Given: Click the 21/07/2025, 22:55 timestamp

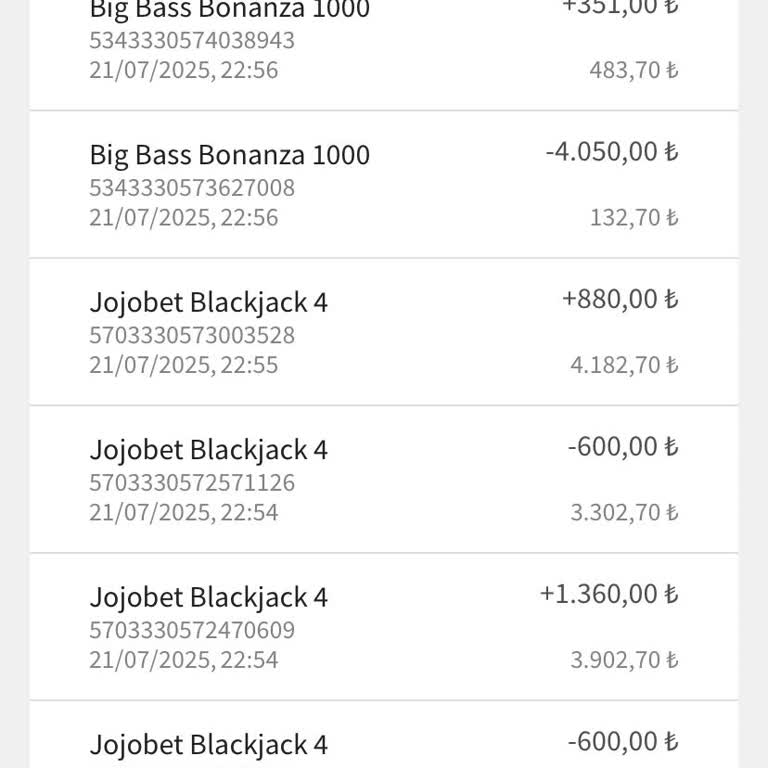Looking at the screenshot, I should click(183, 365).
